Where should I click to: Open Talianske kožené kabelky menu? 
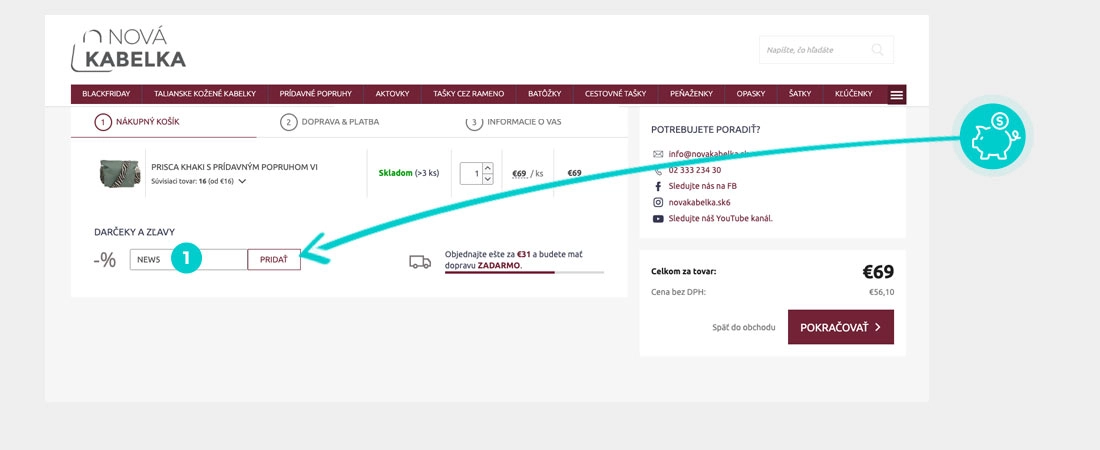tap(205, 94)
